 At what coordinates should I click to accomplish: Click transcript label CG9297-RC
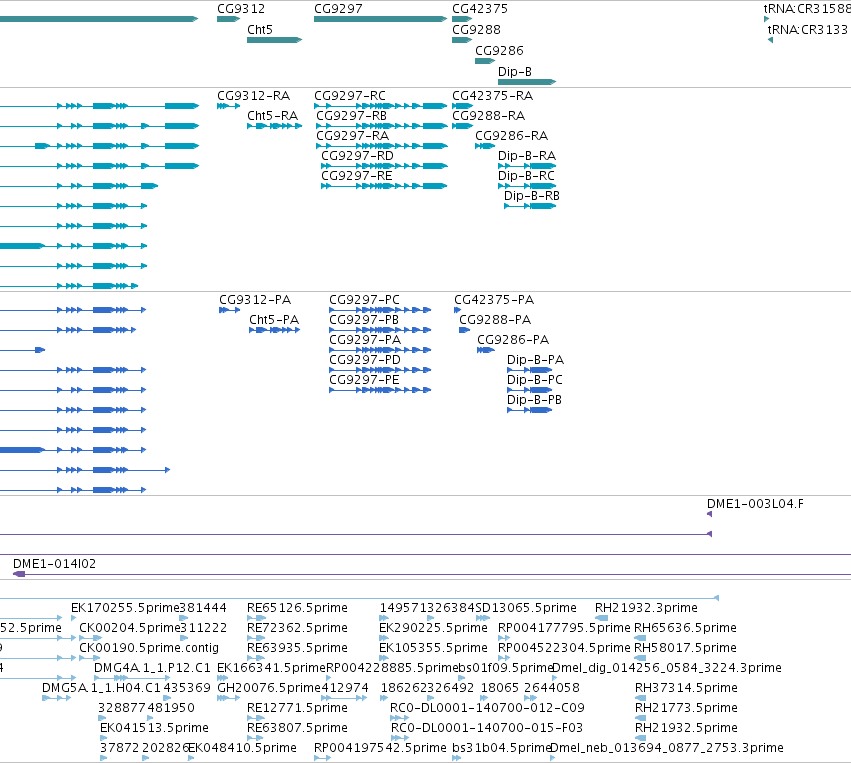tap(350, 96)
